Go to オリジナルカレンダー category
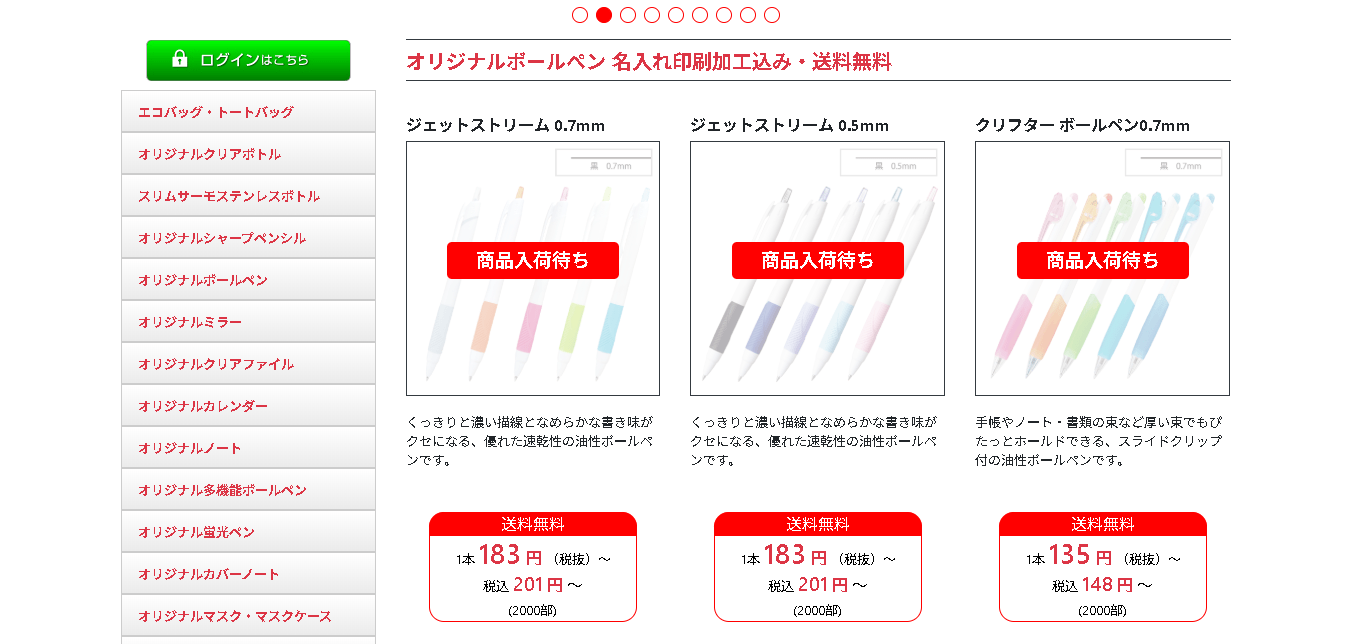Viewport: 1348px width, 644px height. (248, 406)
